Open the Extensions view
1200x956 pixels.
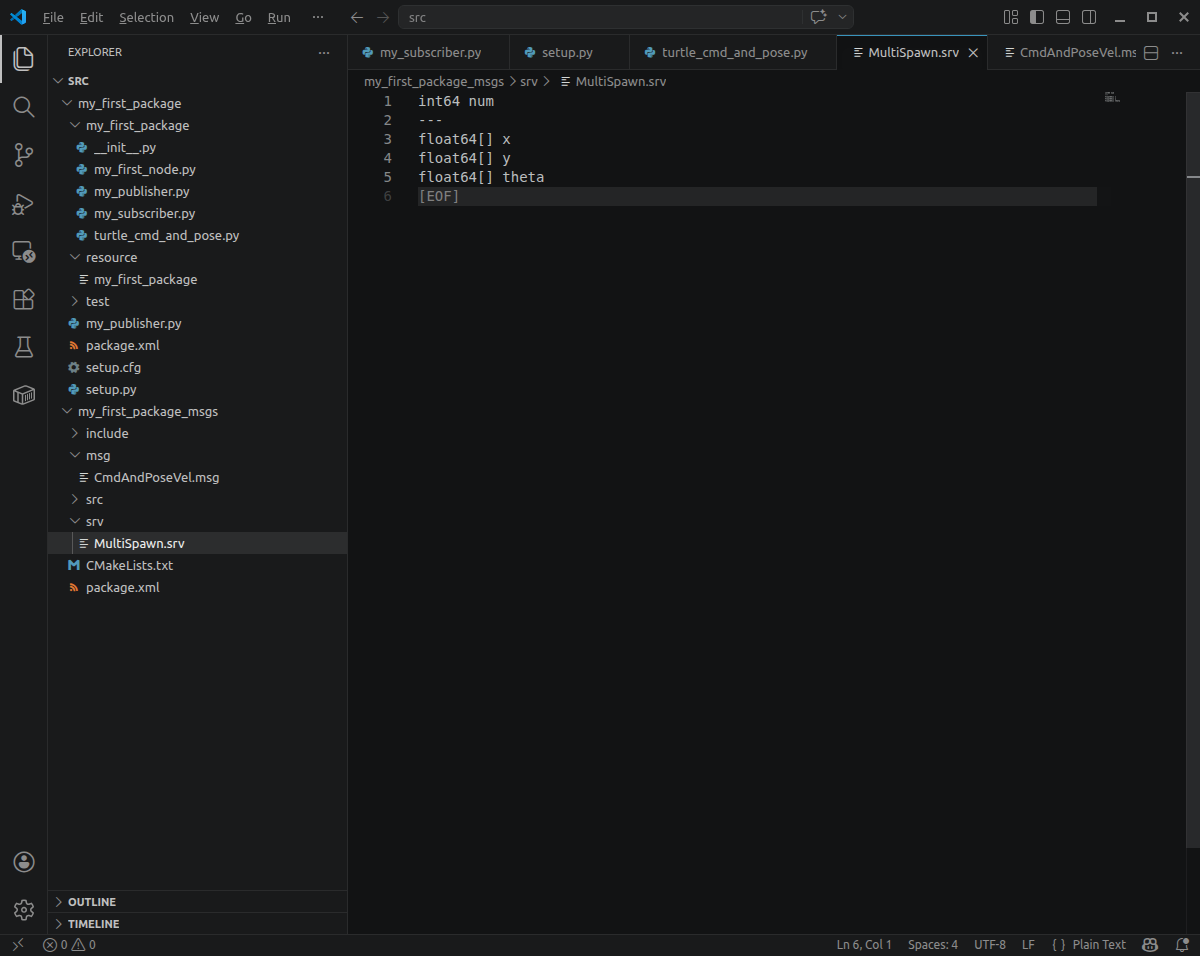point(23,299)
